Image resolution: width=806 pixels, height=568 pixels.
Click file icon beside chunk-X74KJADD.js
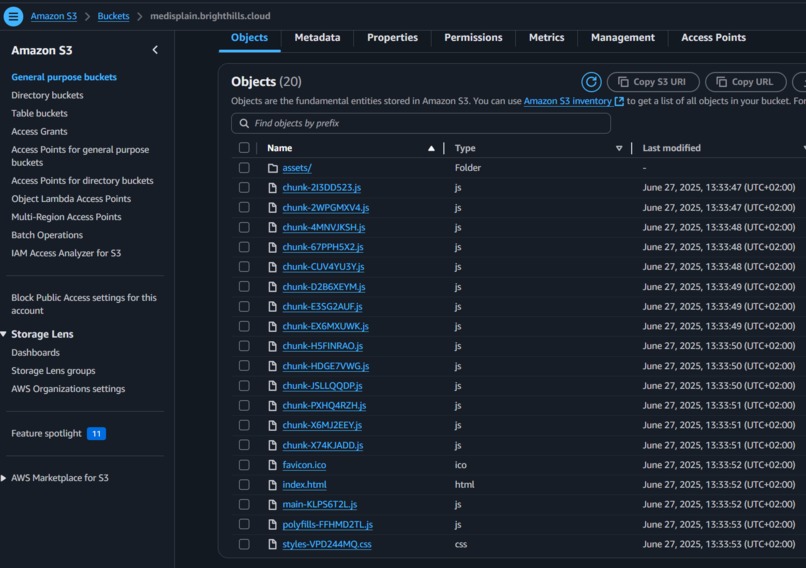tap(273, 446)
